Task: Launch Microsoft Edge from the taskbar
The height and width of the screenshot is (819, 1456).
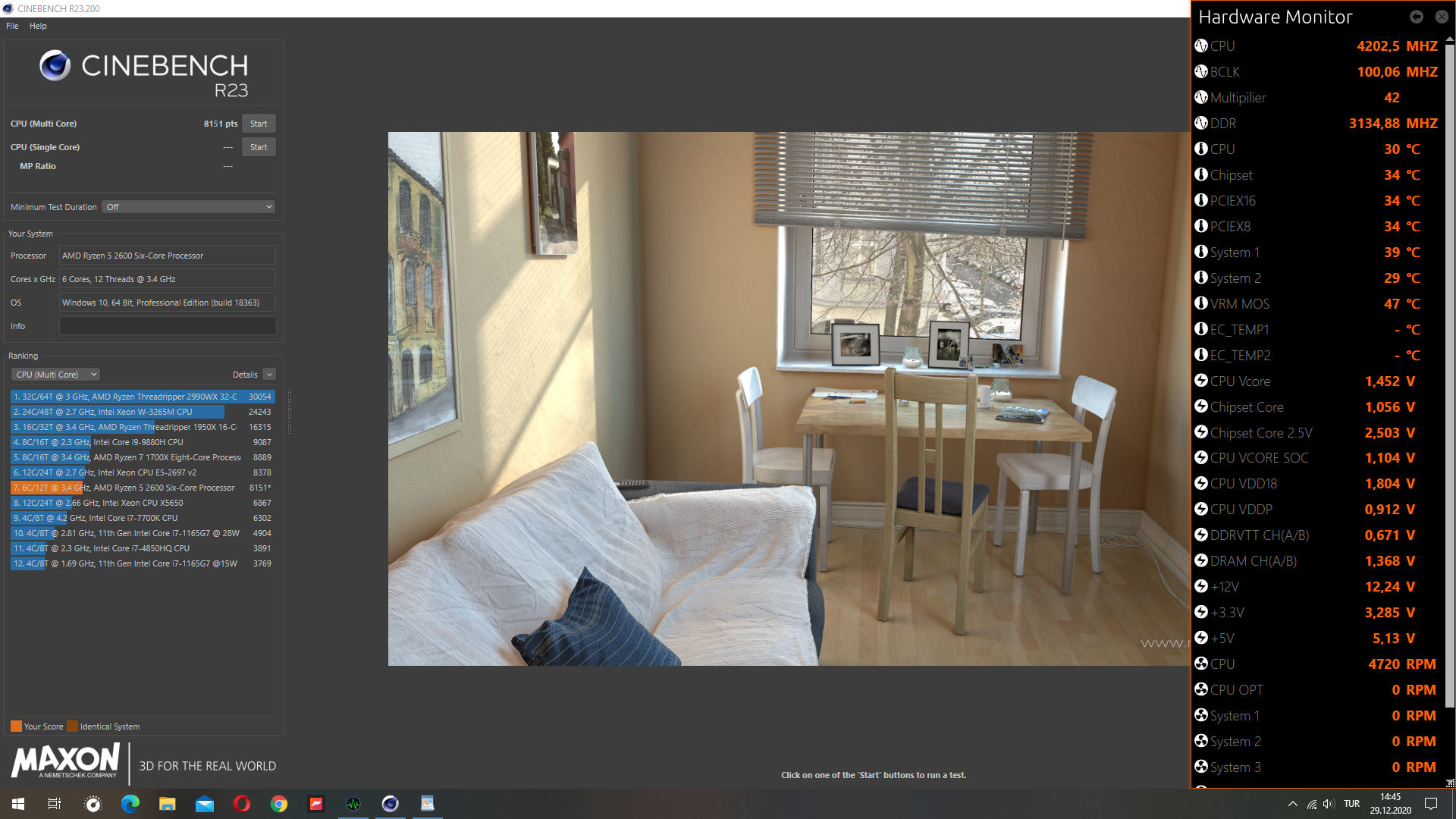Action: pos(130,804)
